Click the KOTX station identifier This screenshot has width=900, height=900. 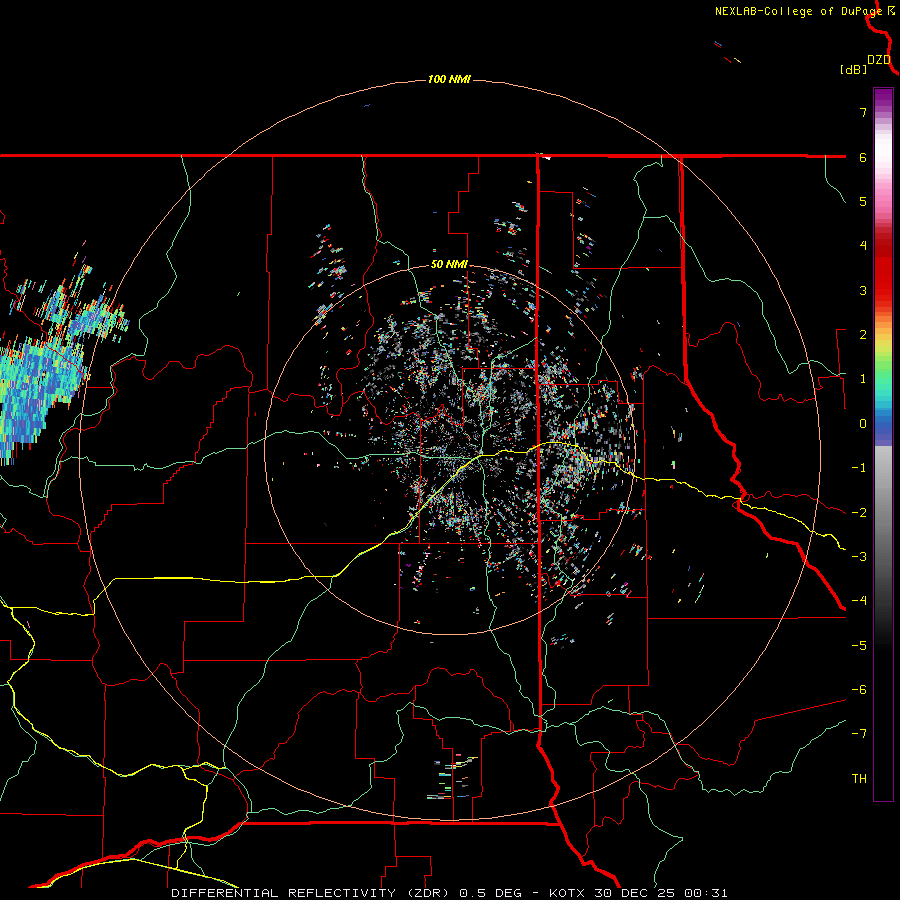pos(567,893)
